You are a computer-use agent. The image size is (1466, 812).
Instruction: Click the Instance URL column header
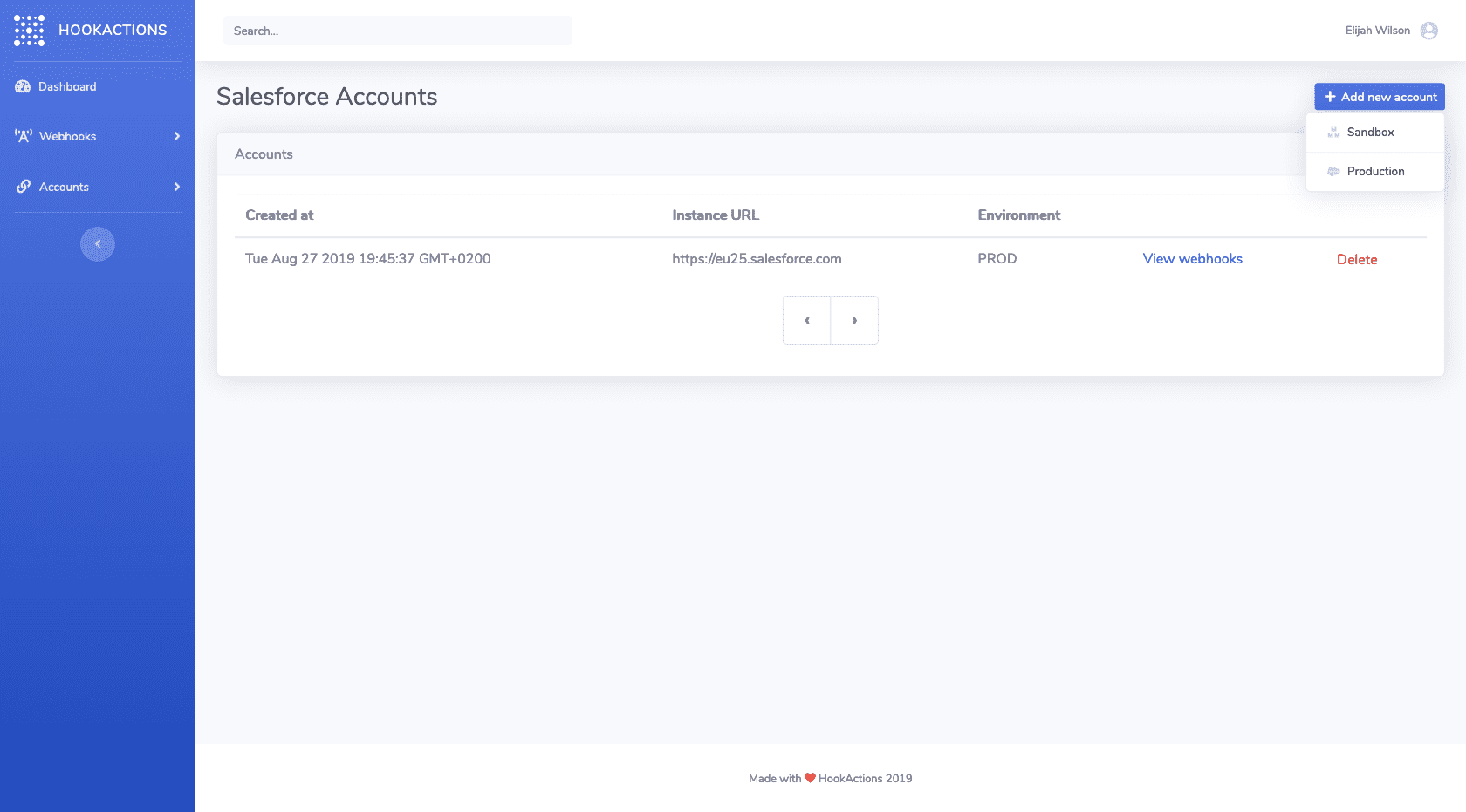716,215
